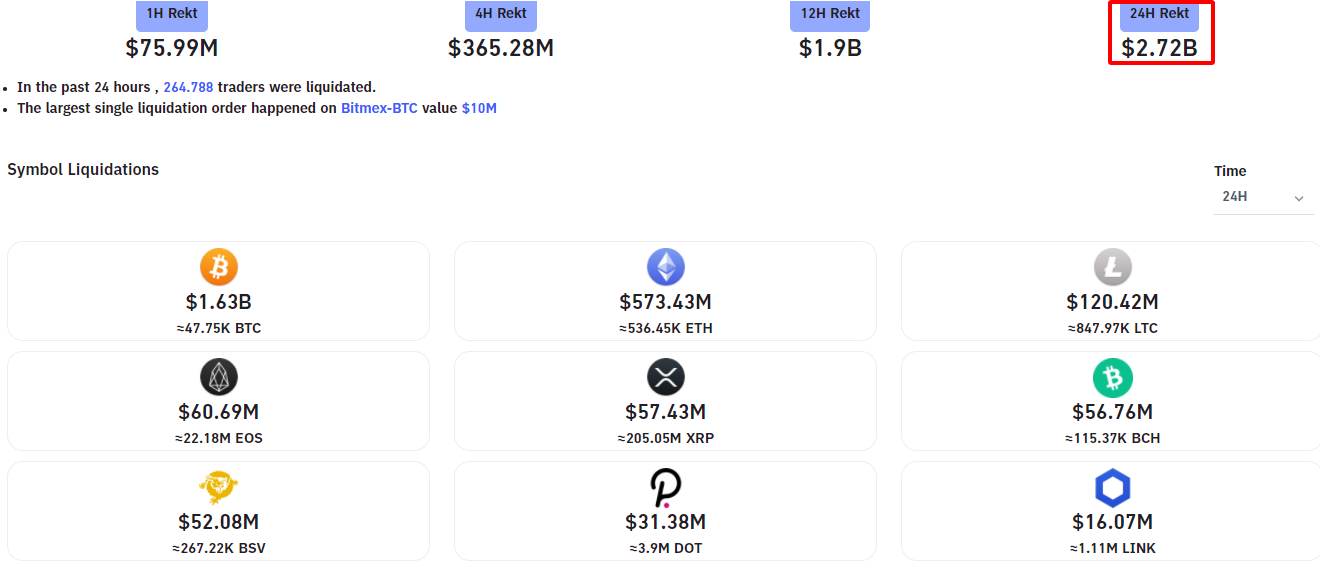Select the 1H Rekt tab
Viewport: 1320px width, 576px height.
171,14
